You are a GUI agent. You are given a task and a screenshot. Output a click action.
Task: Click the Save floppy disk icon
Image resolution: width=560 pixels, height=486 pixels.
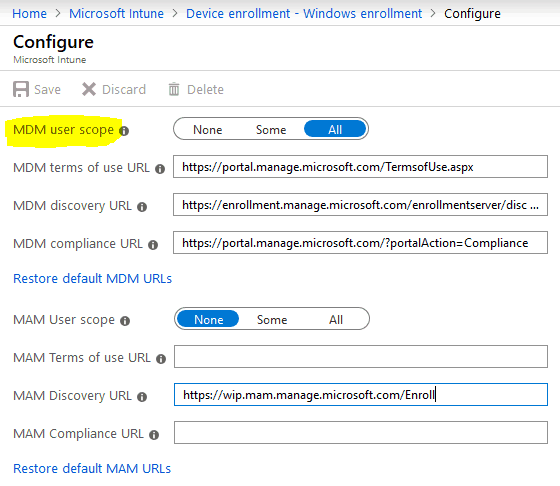pyautogui.click(x=21, y=89)
